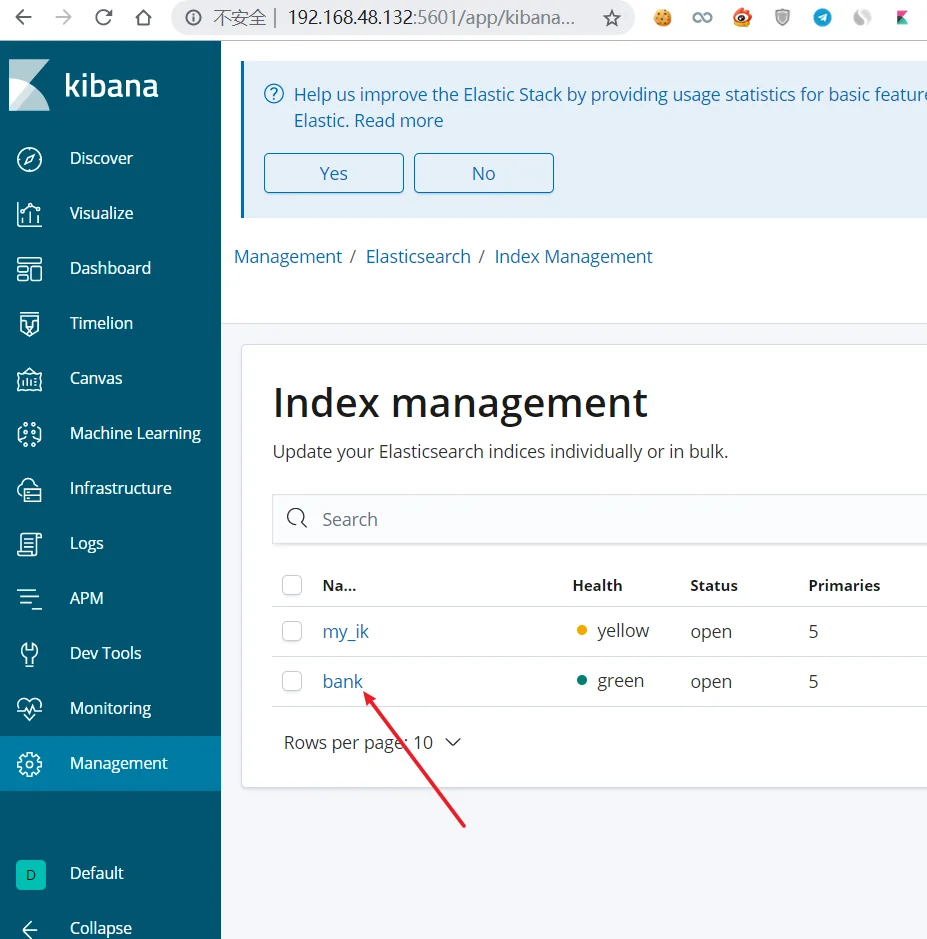Click the Kibana logo icon
The image size is (927, 939).
point(29,85)
